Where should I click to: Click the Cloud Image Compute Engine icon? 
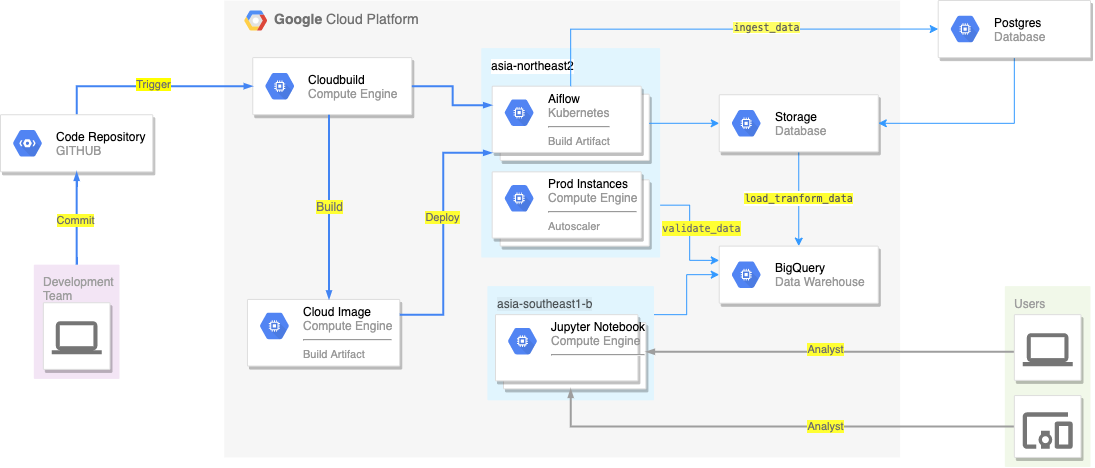tap(275, 326)
